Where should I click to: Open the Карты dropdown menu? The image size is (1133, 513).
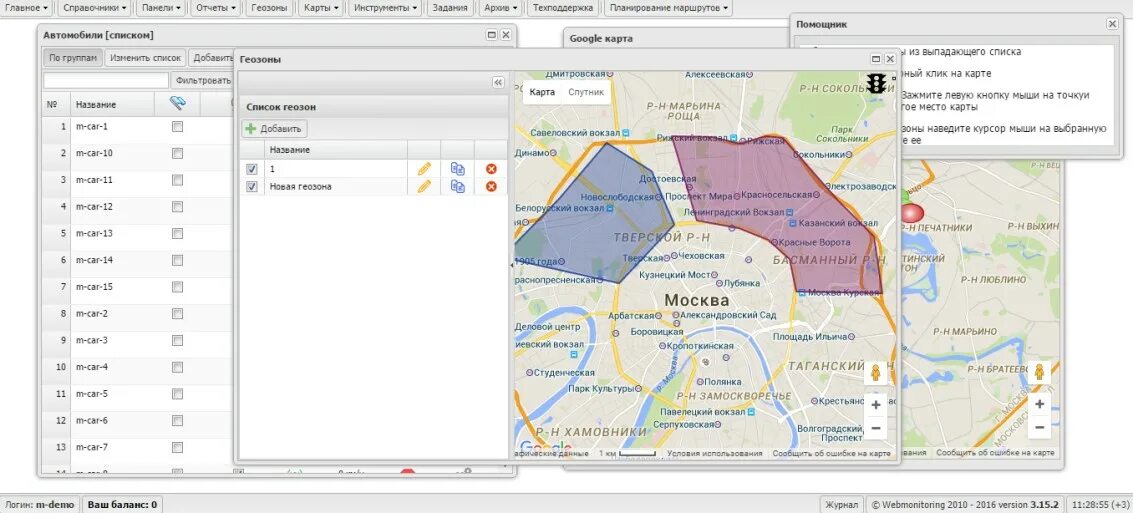point(321,8)
